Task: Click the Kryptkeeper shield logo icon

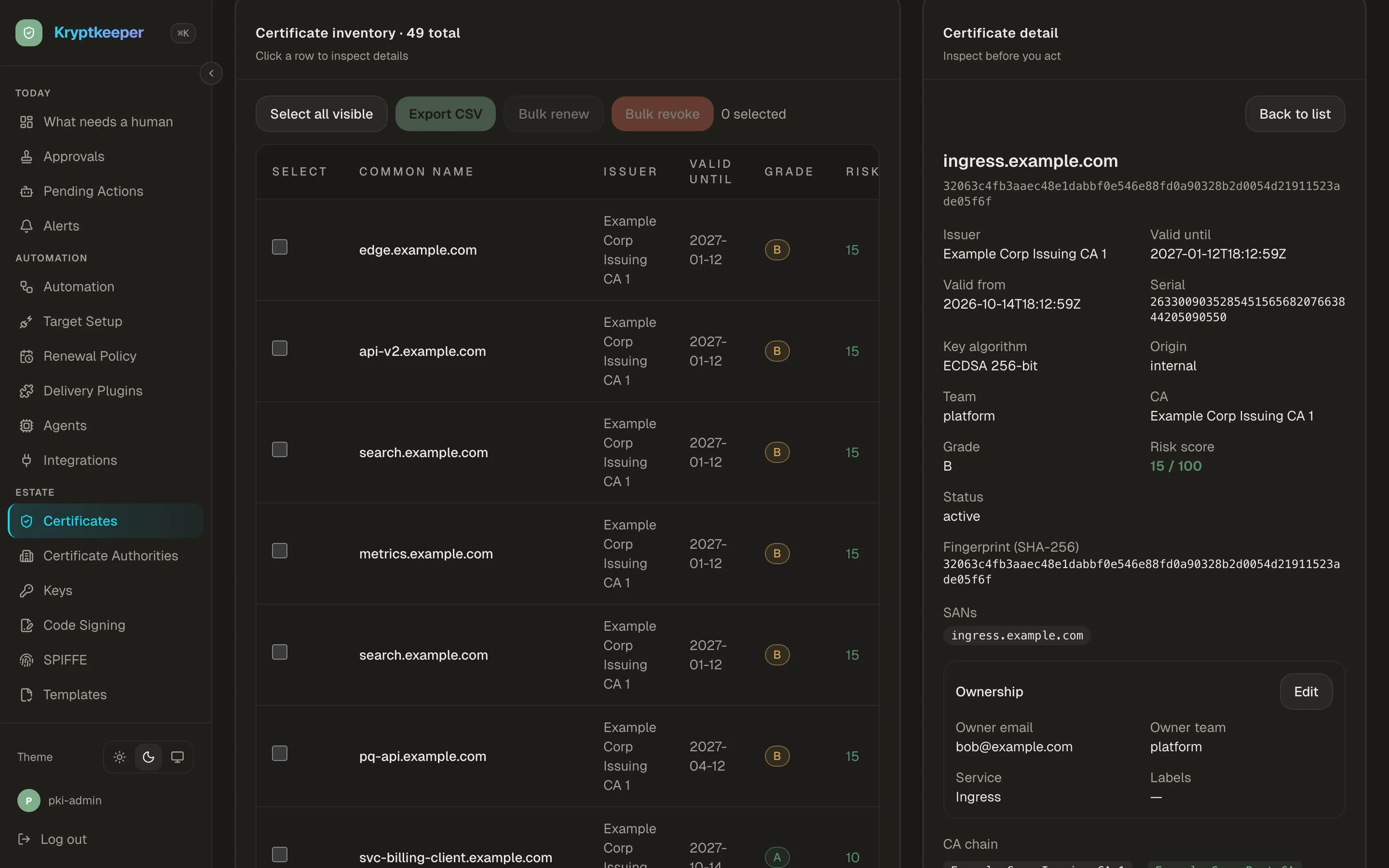Action: coord(29,33)
